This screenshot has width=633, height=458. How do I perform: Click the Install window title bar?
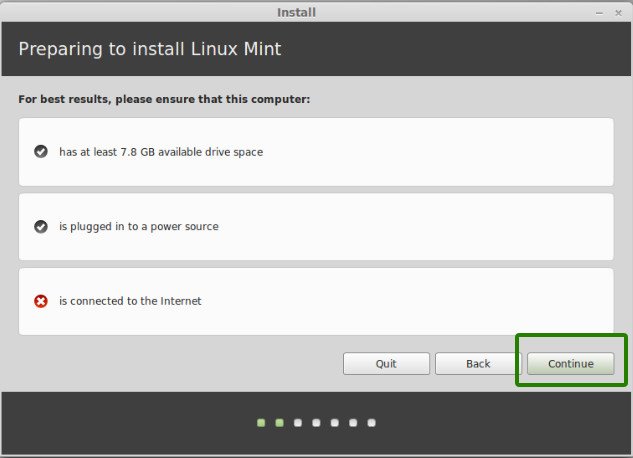300,12
